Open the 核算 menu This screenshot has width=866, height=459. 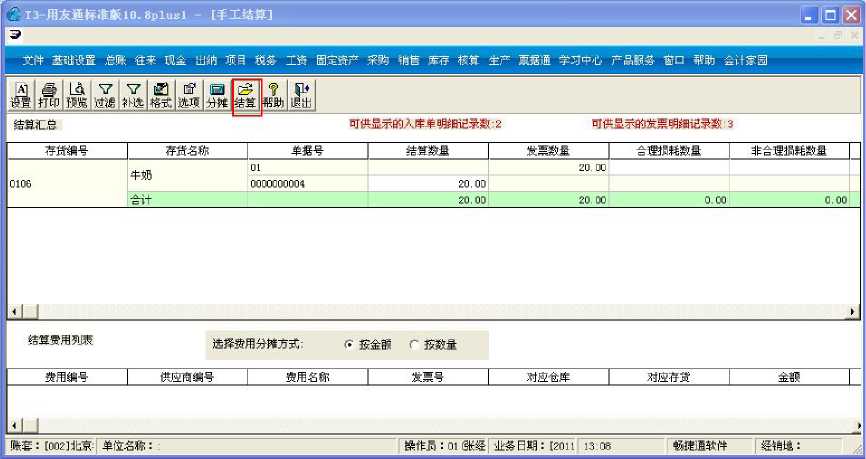(x=468, y=61)
